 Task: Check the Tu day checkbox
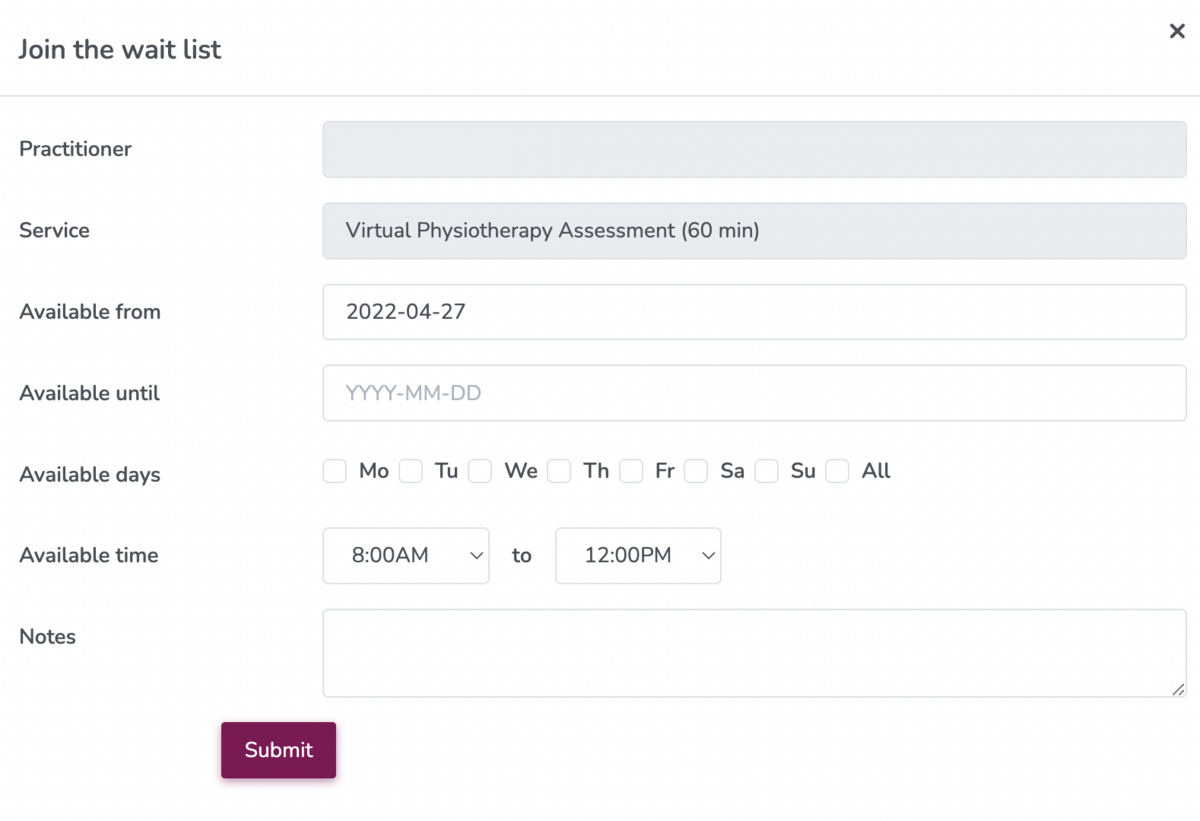411,471
